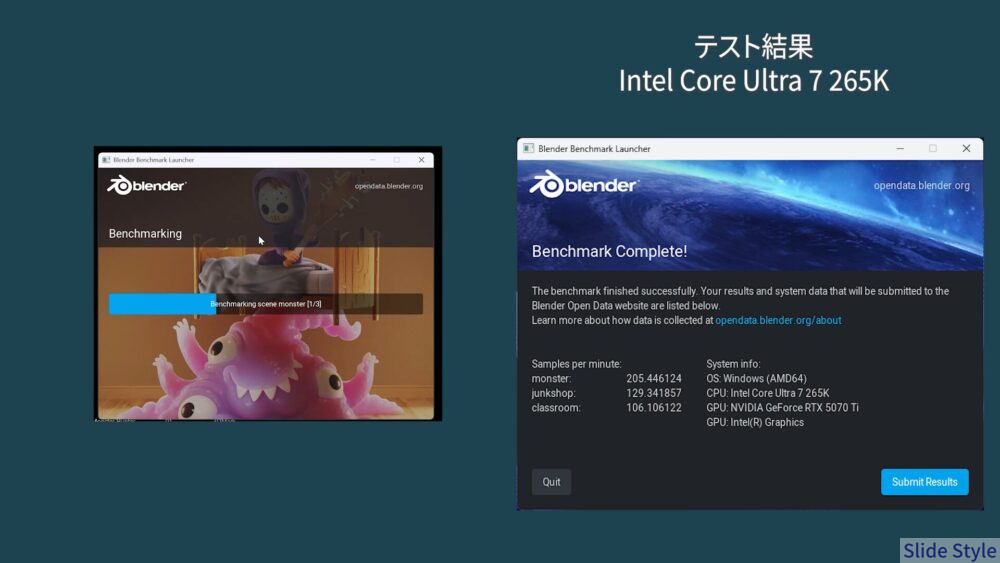
Task: Click the 'junkshop:' label
Action: point(554,393)
